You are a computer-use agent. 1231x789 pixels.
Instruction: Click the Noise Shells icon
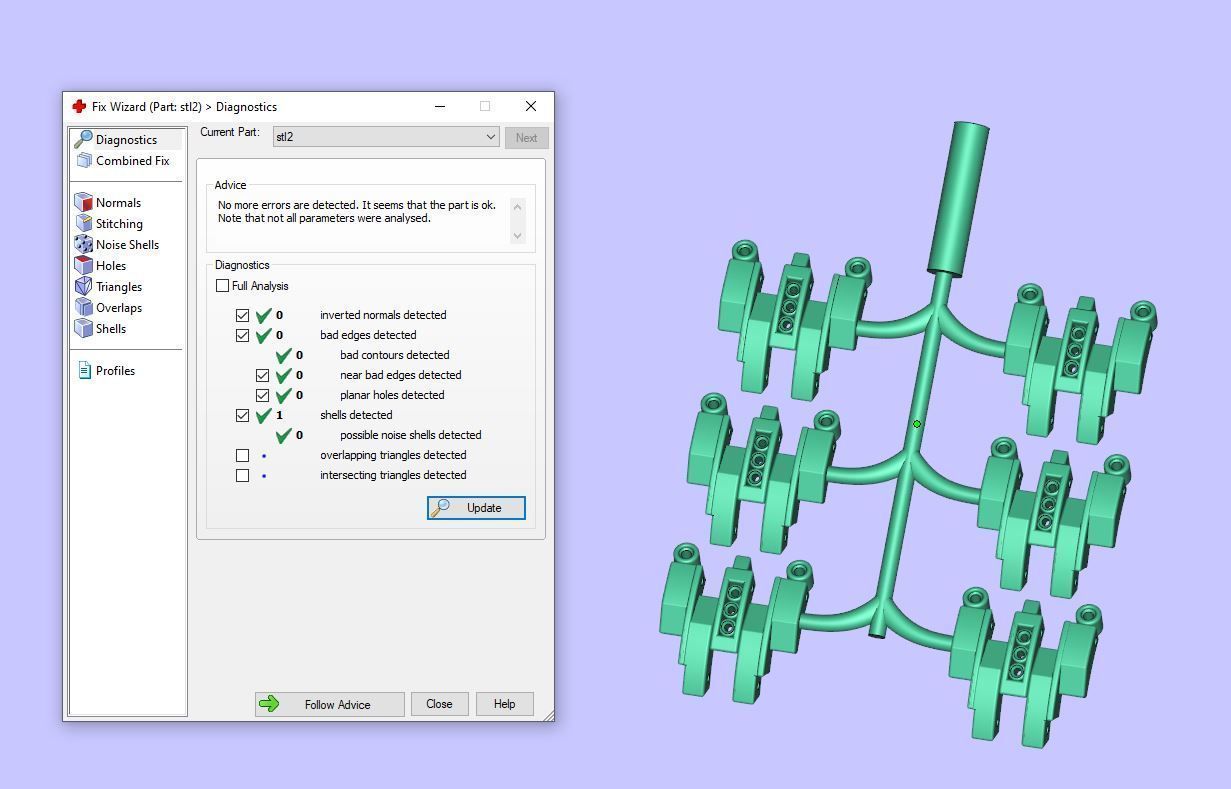click(84, 244)
